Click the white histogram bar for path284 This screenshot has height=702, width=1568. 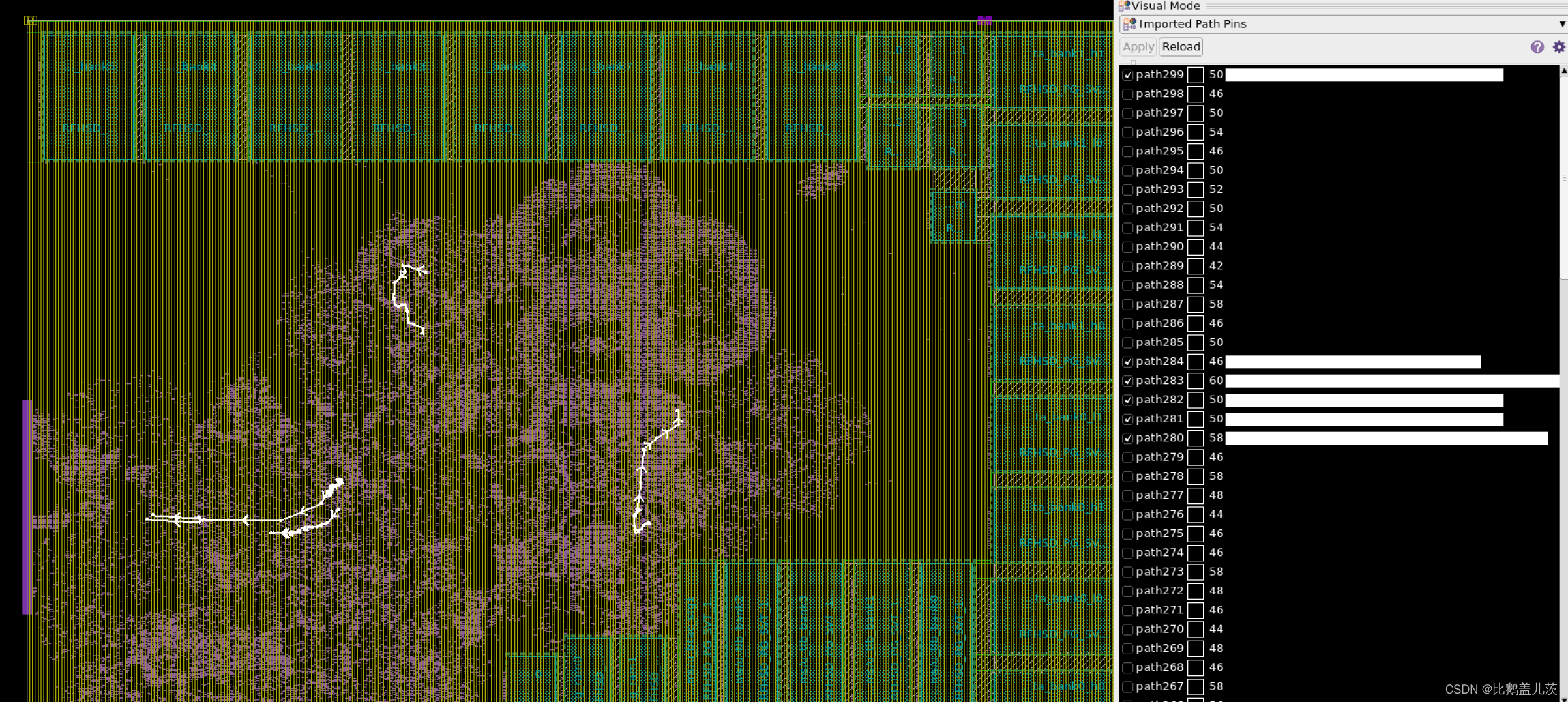[1353, 362]
